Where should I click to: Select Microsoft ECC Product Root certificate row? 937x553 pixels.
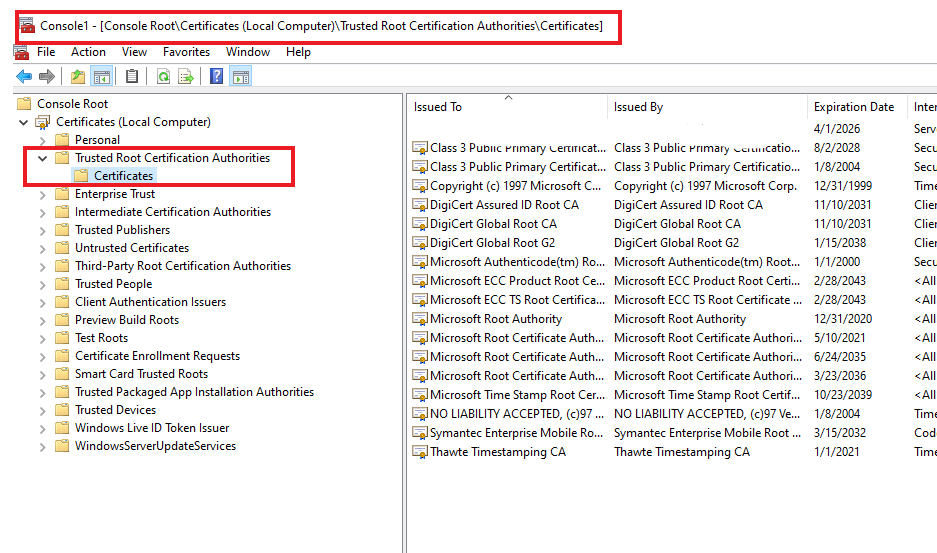coord(674,281)
